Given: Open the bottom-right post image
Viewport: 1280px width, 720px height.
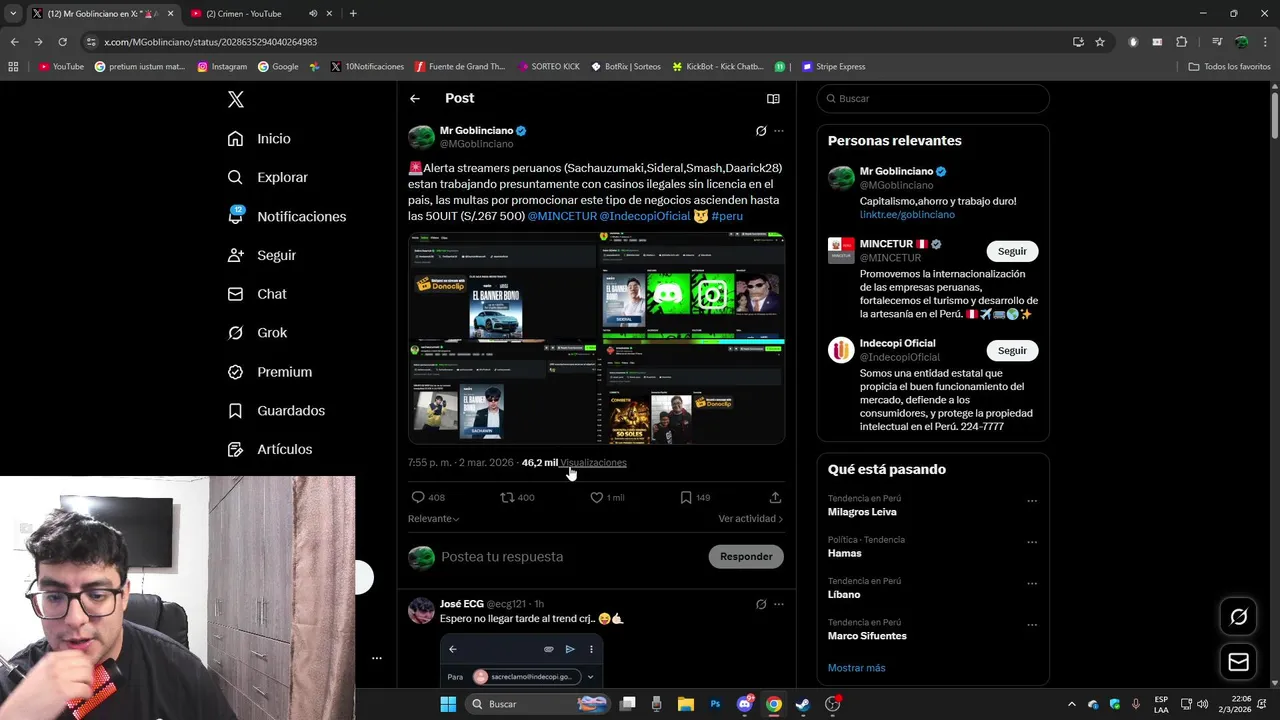Looking at the screenshot, I should [691, 392].
